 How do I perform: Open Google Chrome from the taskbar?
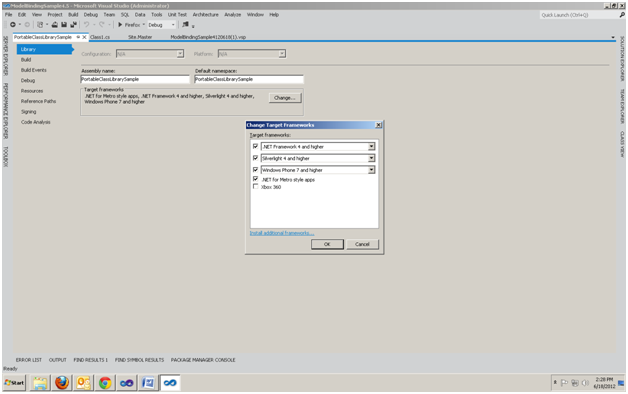coord(105,383)
